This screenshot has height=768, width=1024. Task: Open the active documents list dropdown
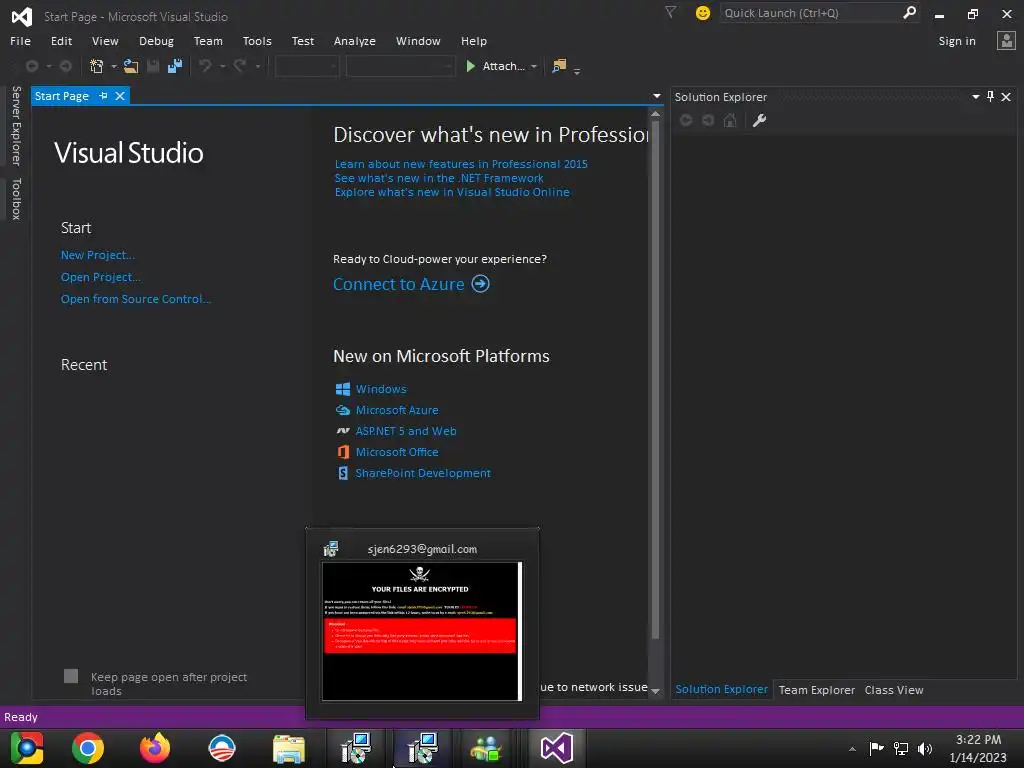click(656, 96)
